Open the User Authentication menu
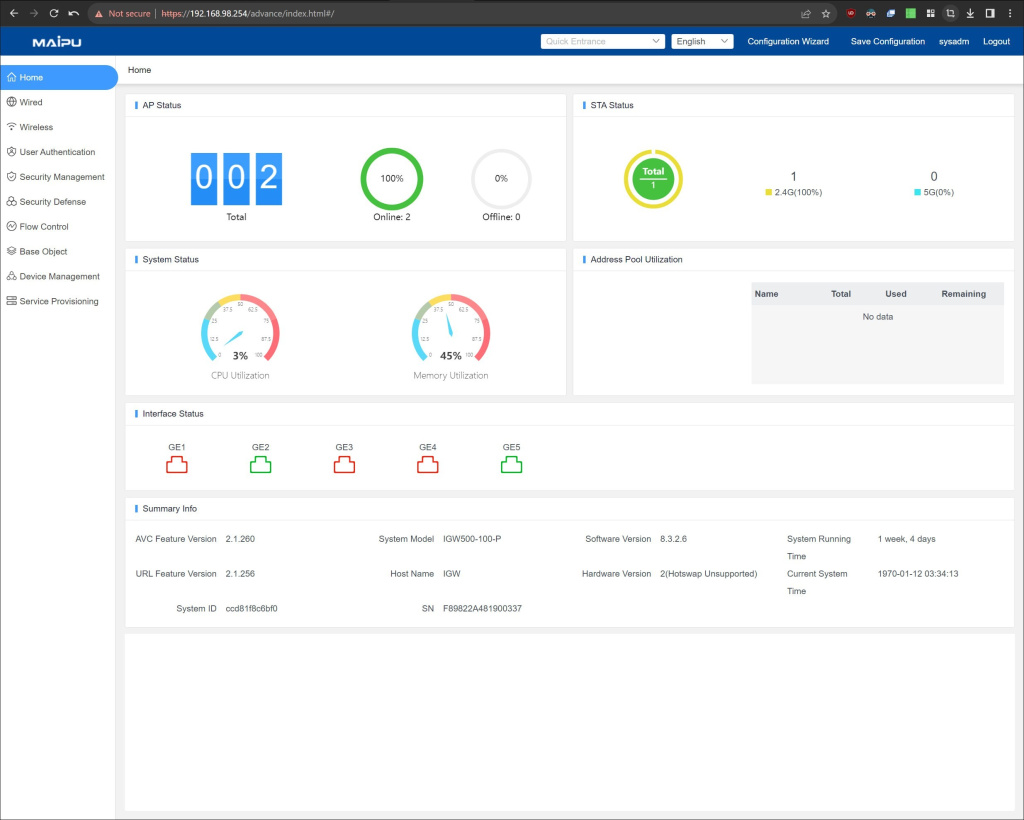 coord(57,151)
